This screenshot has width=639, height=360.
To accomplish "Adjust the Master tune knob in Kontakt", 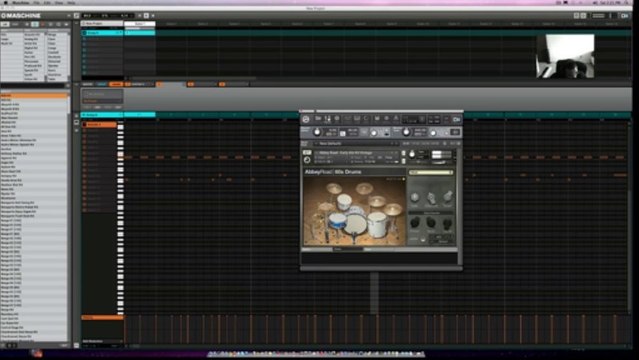I will tap(406, 132).
